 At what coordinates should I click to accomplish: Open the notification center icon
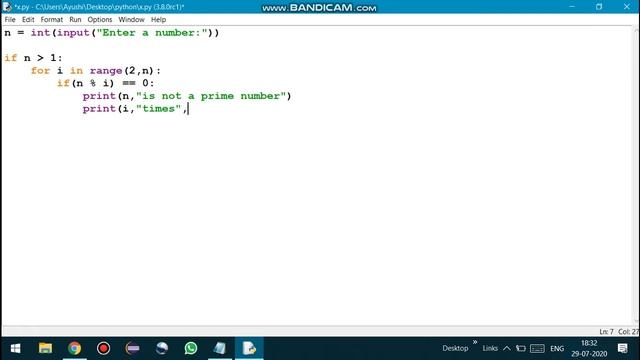[622, 348]
